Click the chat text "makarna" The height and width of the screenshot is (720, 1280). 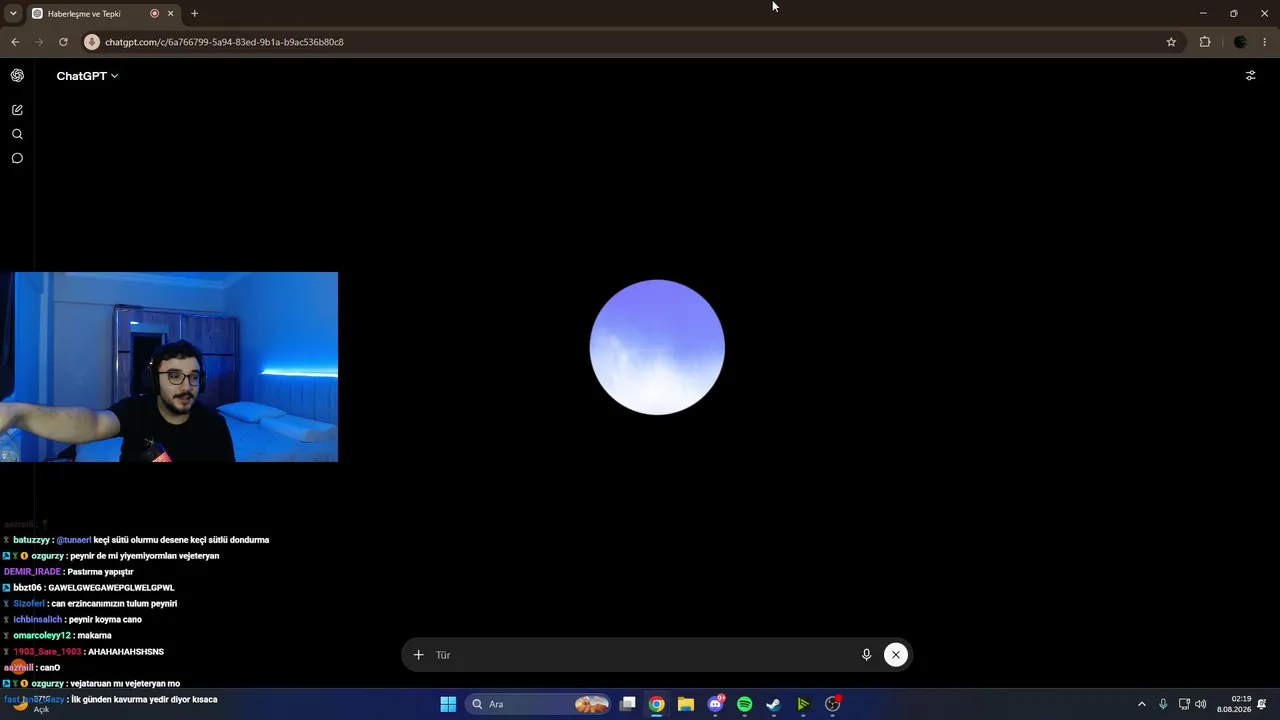(94, 636)
